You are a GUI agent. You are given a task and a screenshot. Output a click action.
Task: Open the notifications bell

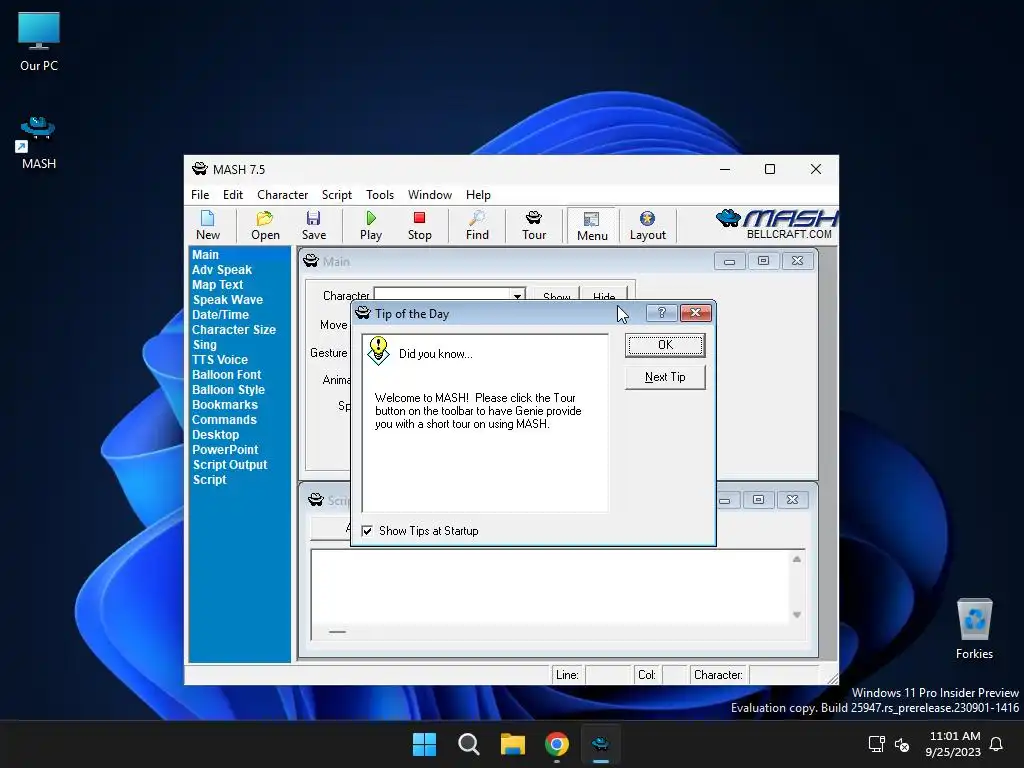point(996,744)
